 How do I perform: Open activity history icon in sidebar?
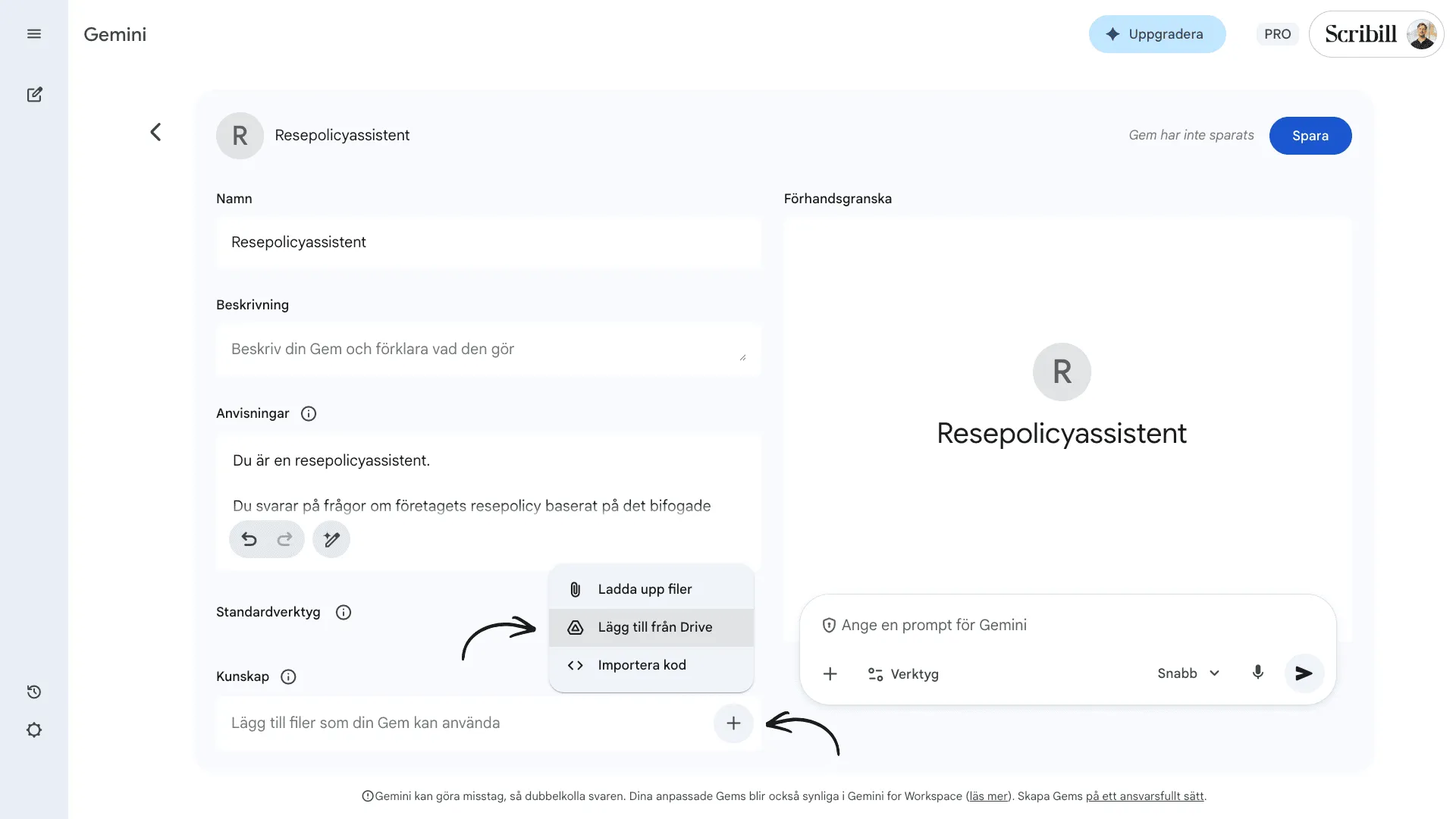pyautogui.click(x=34, y=692)
